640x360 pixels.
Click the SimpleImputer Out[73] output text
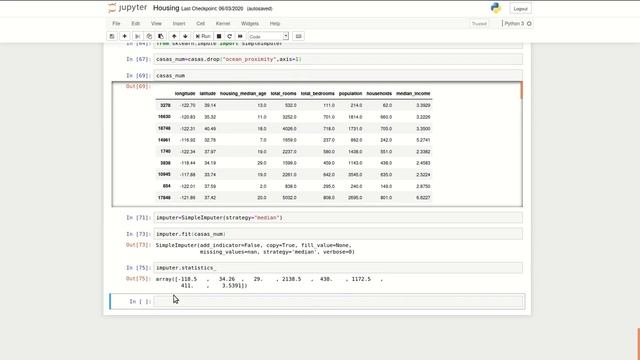[x=255, y=249]
